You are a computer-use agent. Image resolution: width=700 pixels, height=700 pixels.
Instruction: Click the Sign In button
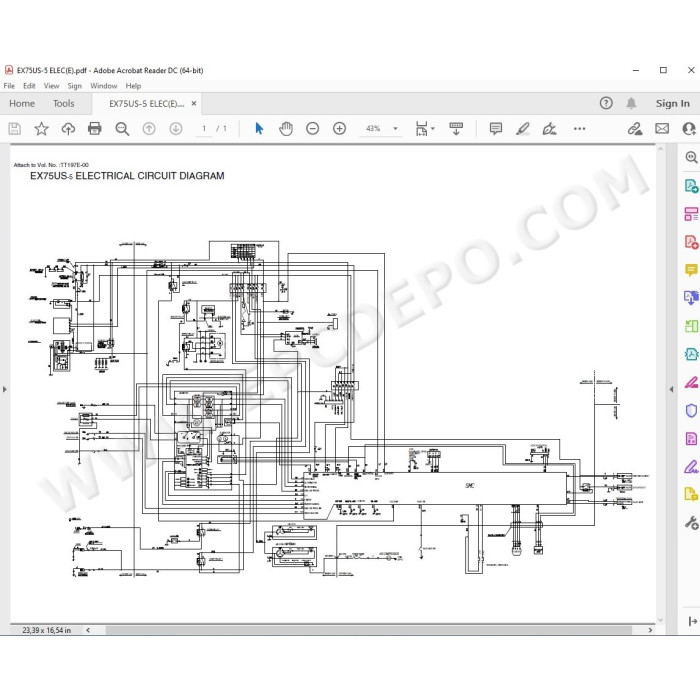[672, 104]
